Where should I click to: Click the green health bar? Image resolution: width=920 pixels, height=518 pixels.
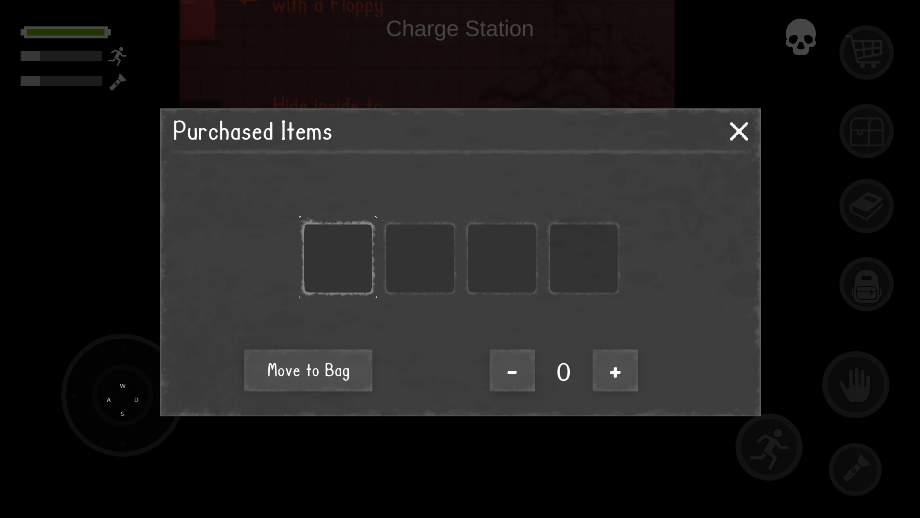pos(66,32)
